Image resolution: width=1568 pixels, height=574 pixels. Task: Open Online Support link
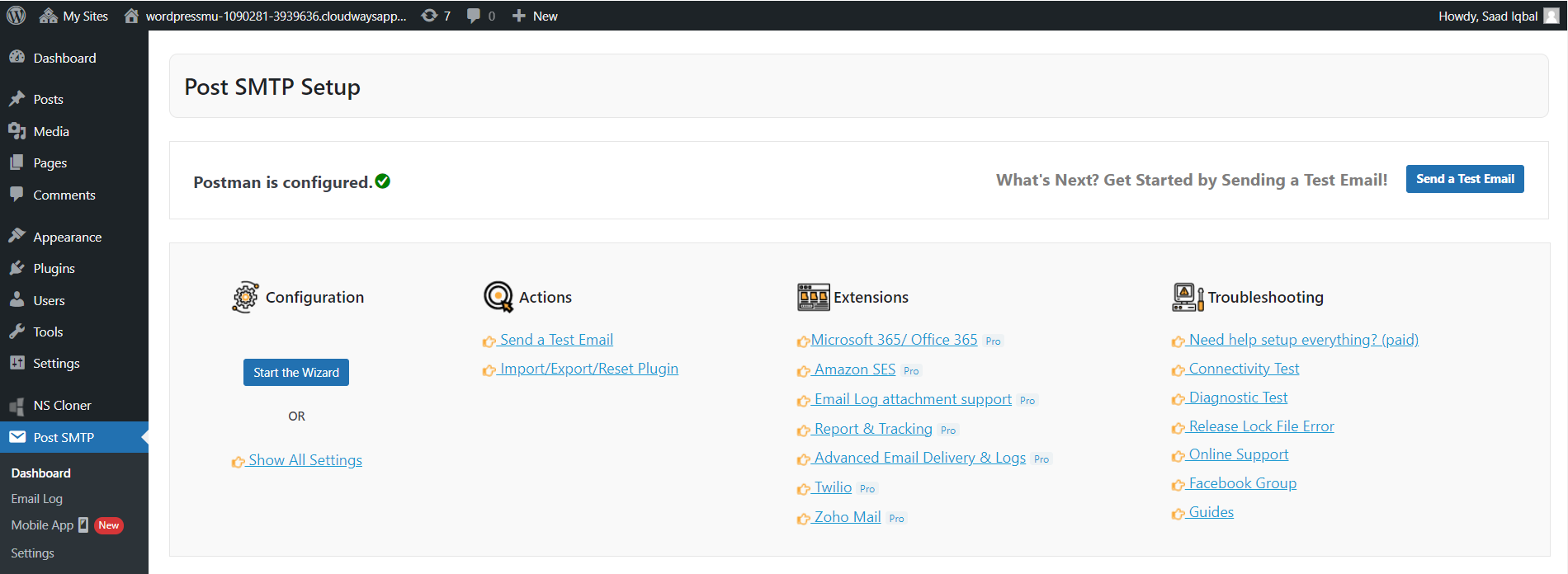pos(1238,454)
